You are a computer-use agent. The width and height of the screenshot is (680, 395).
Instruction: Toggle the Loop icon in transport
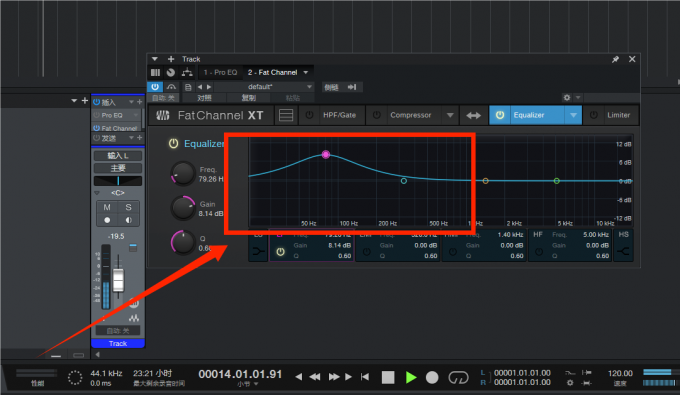click(458, 377)
